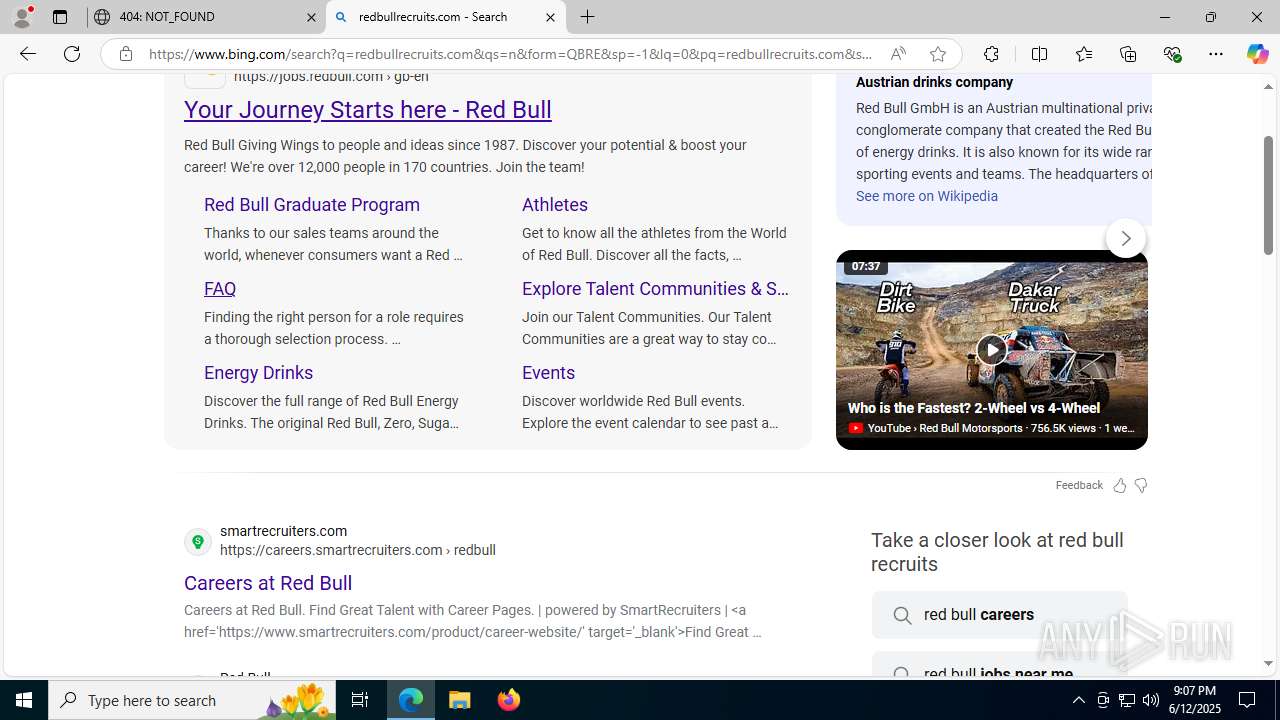1280x720 pixels.
Task: Open Collections panel
Action: pyautogui.click(x=1128, y=54)
